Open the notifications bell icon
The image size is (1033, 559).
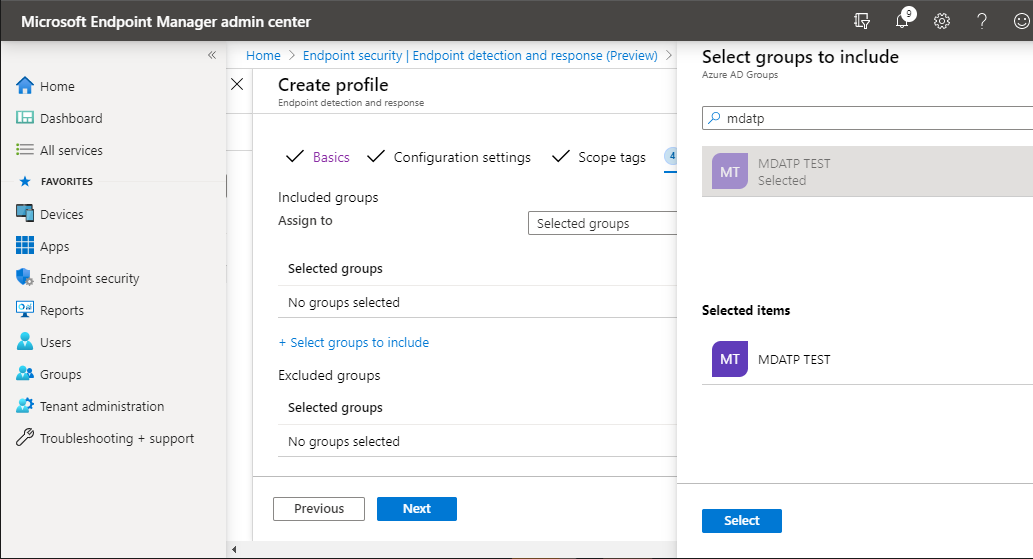pyautogui.click(x=902, y=21)
